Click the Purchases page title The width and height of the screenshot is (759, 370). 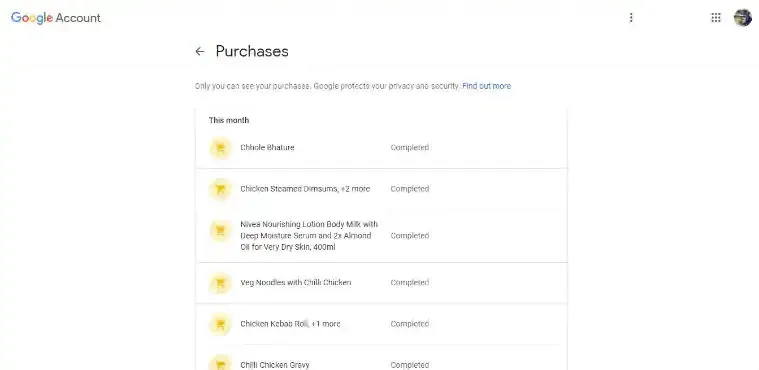click(x=252, y=51)
